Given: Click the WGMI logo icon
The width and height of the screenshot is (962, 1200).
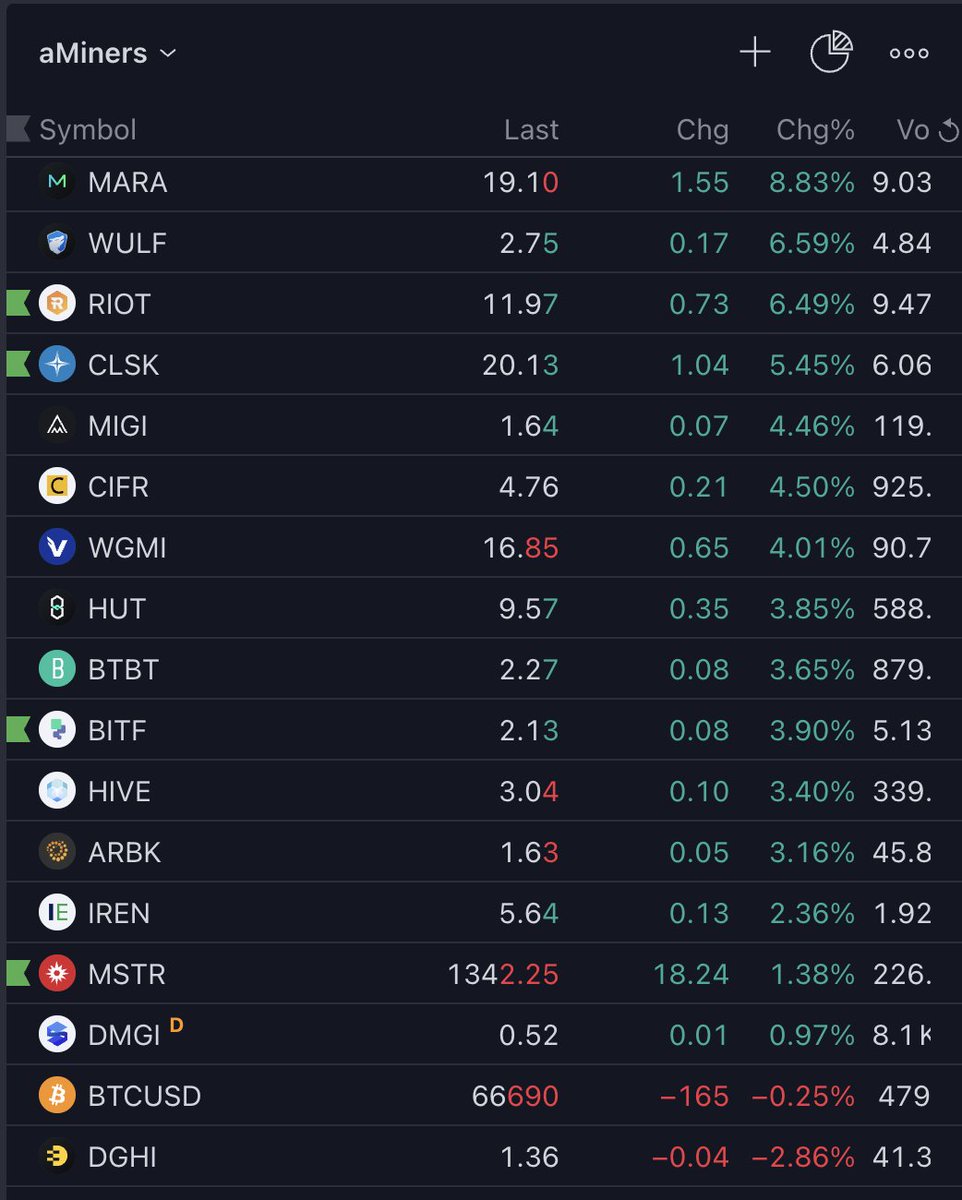Looking at the screenshot, I should 57,547.
